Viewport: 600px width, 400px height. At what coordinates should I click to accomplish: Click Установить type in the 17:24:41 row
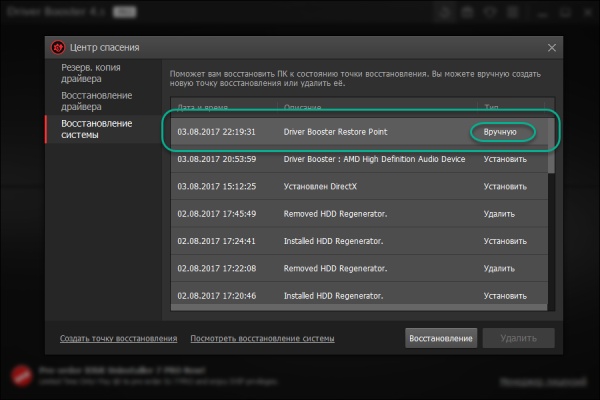pyautogui.click(x=505, y=241)
